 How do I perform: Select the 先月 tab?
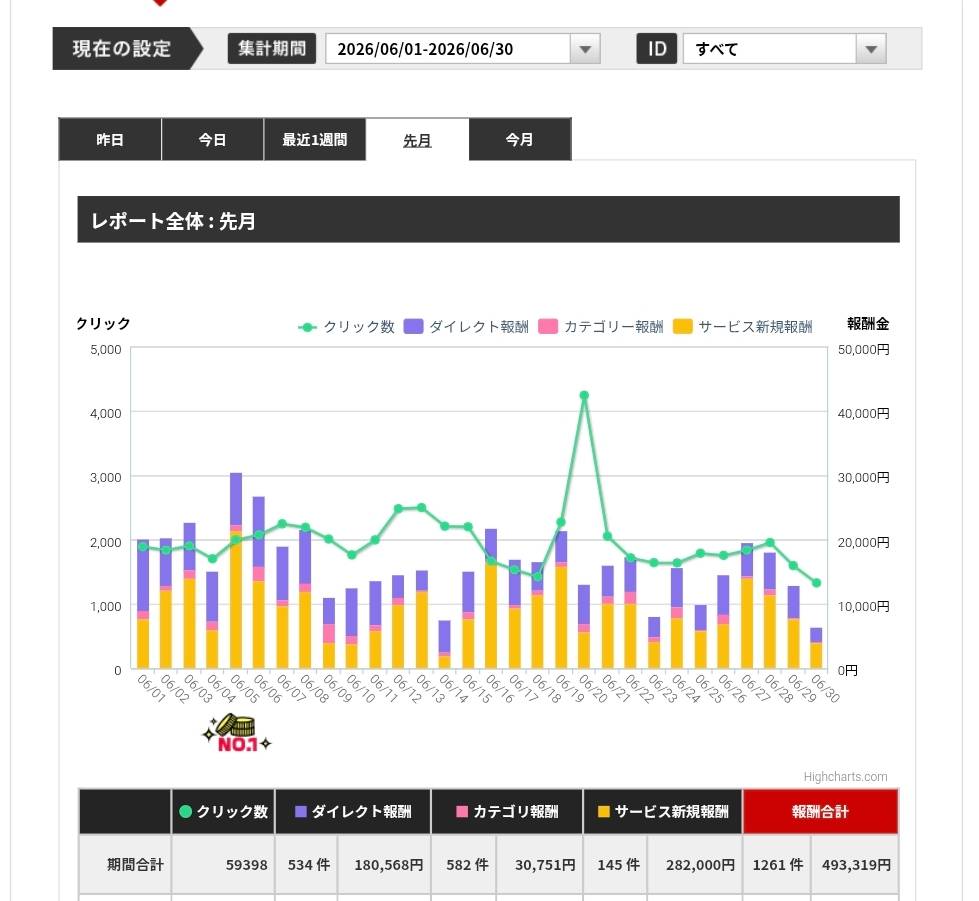coord(417,140)
